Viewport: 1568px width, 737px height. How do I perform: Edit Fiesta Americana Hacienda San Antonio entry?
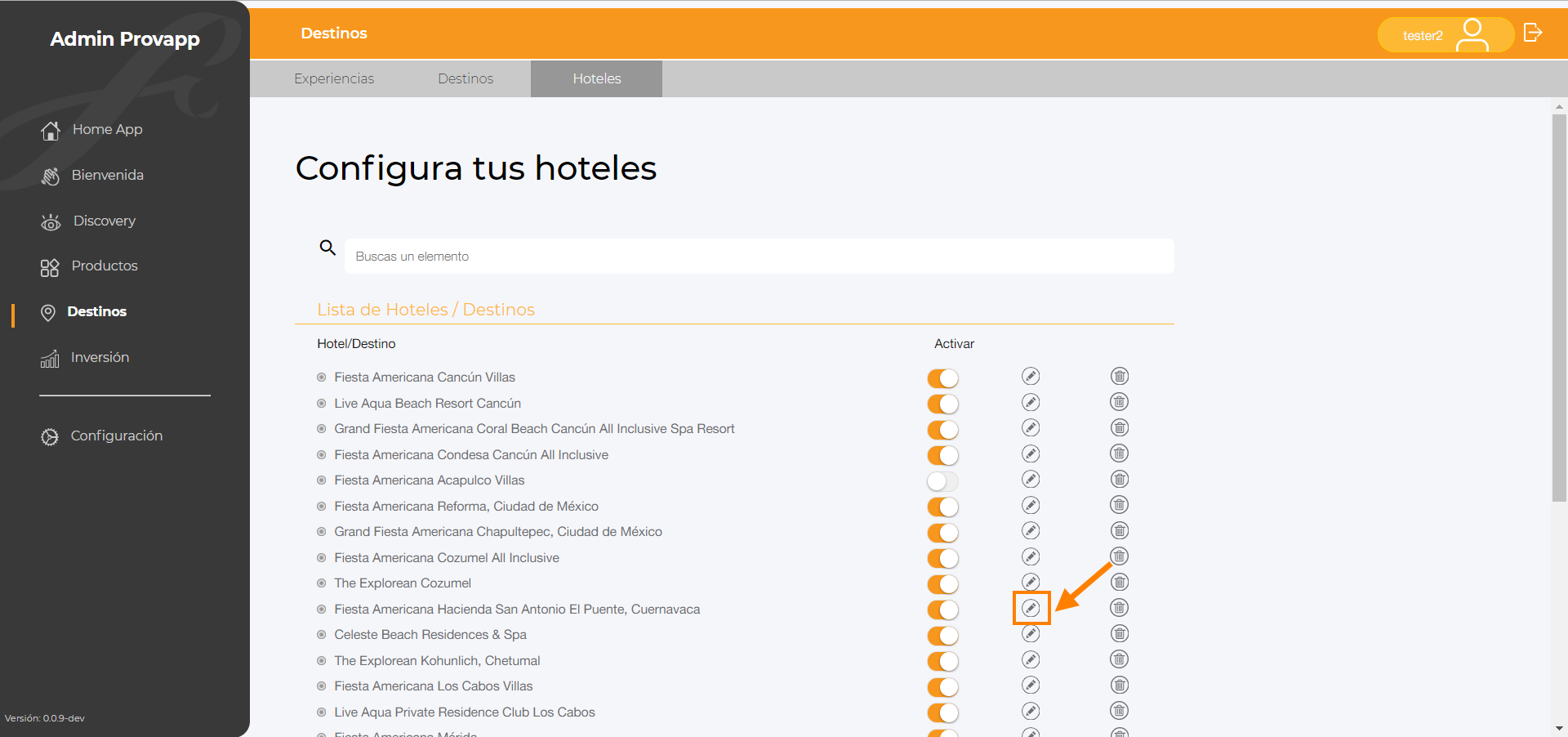coord(1031,608)
